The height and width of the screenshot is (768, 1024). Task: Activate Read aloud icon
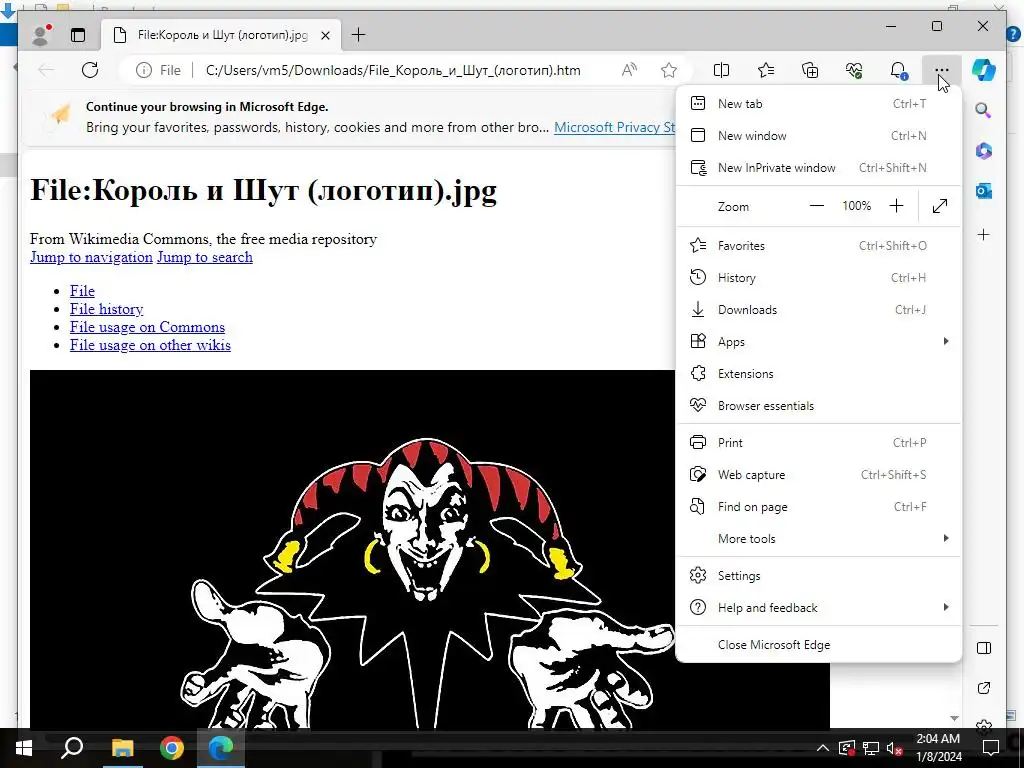(629, 70)
